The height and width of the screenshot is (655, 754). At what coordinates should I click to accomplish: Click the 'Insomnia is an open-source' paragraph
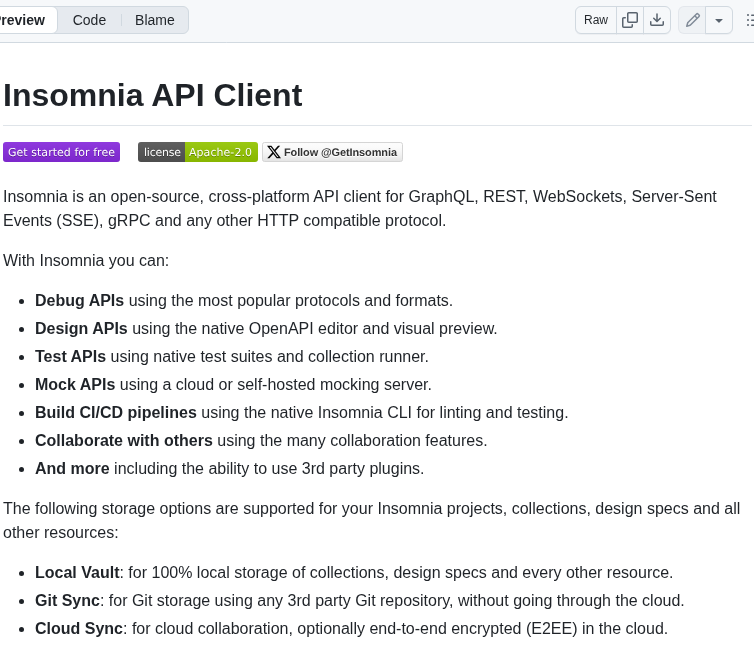[x=360, y=209]
